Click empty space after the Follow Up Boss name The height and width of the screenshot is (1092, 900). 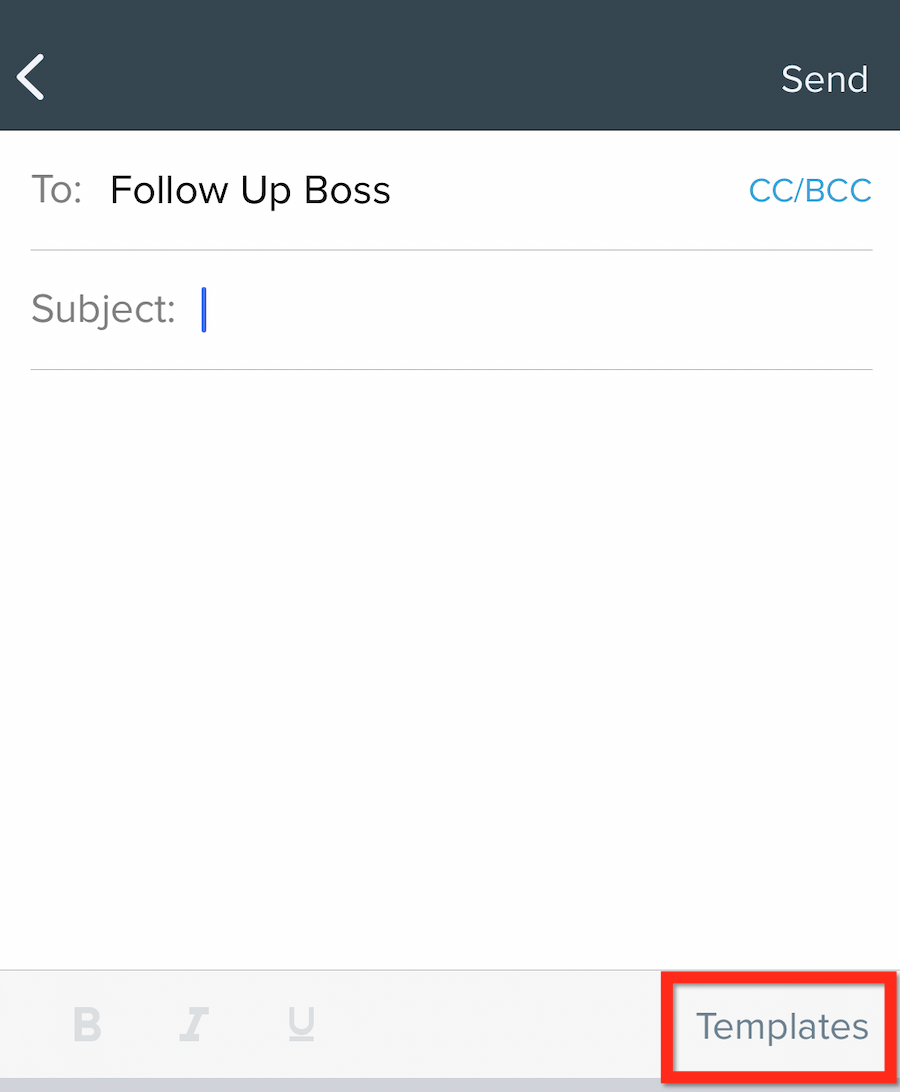pos(568,190)
